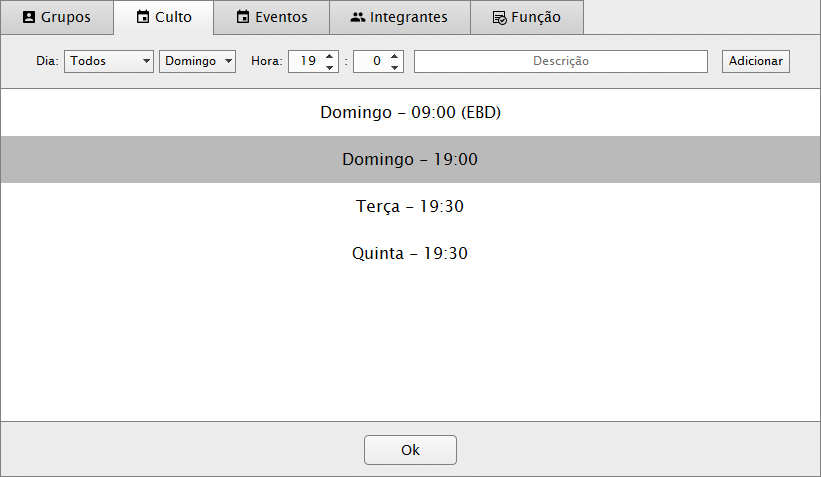The image size is (821, 477).
Task: Click the Culto tab calendar icon
Action: click(x=143, y=17)
